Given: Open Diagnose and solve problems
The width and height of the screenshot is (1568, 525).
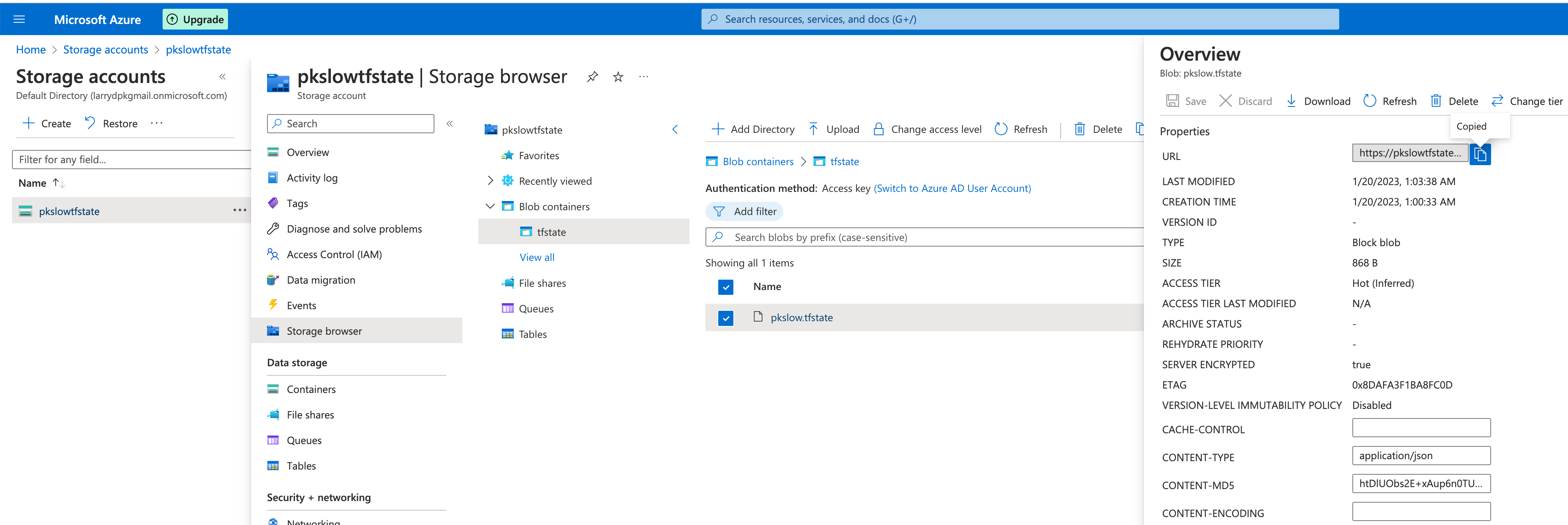Looking at the screenshot, I should point(354,229).
